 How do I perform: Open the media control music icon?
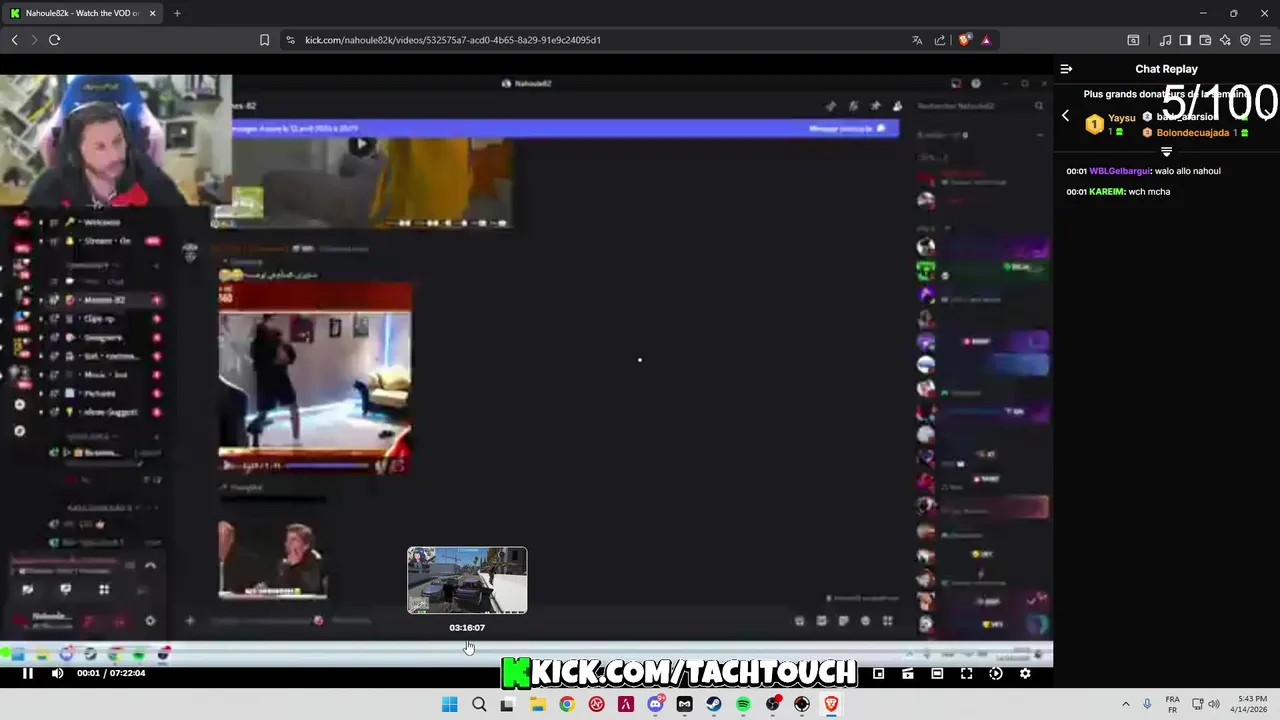tap(1165, 40)
